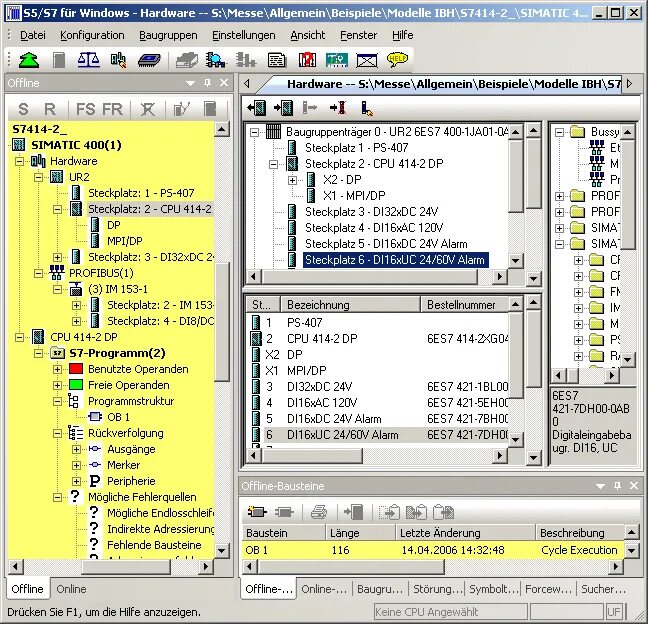The width and height of the screenshot is (648, 624).
Task: Click first block icon in Offline-Bausteine toolbar
Action: (x=257, y=512)
